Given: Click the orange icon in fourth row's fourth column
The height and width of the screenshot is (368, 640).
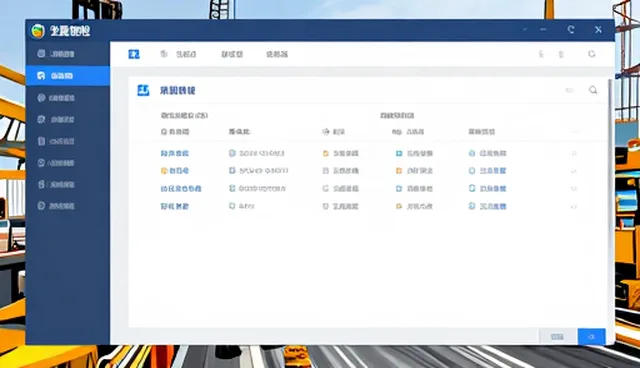Looking at the screenshot, I should (x=399, y=206).
